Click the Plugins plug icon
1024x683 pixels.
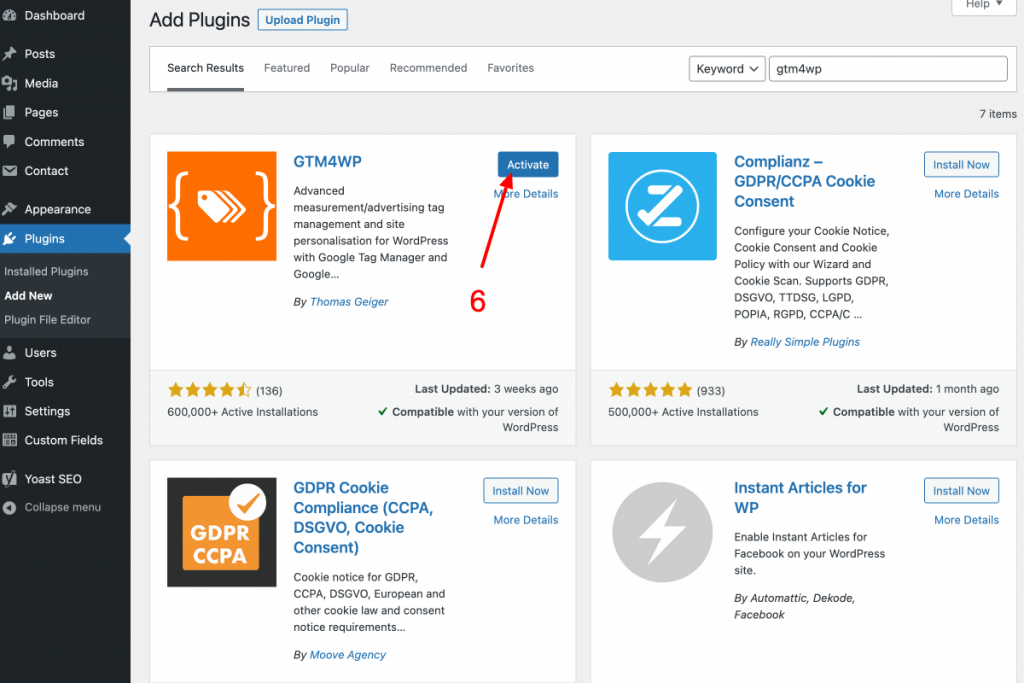tap(9, 238)
